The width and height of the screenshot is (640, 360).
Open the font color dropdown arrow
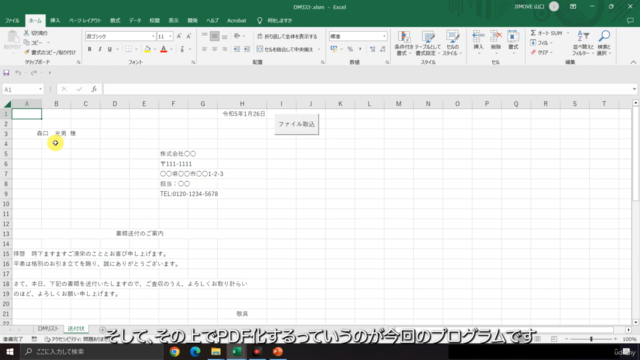click(171, 49)
